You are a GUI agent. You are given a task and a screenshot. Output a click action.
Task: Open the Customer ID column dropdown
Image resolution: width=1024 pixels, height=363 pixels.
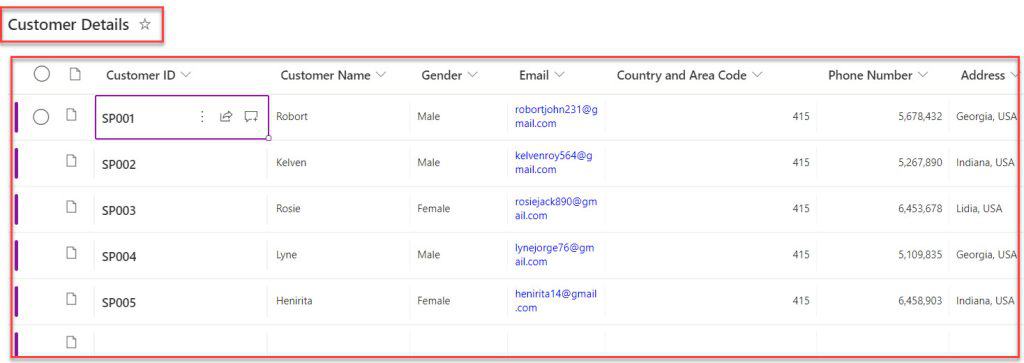click(x=185, y=75)
